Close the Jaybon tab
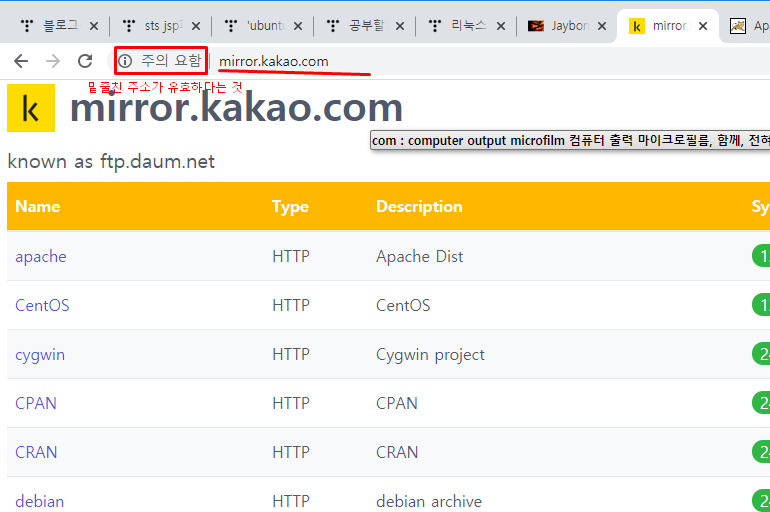The image size is (770, 512). [602, 26]
